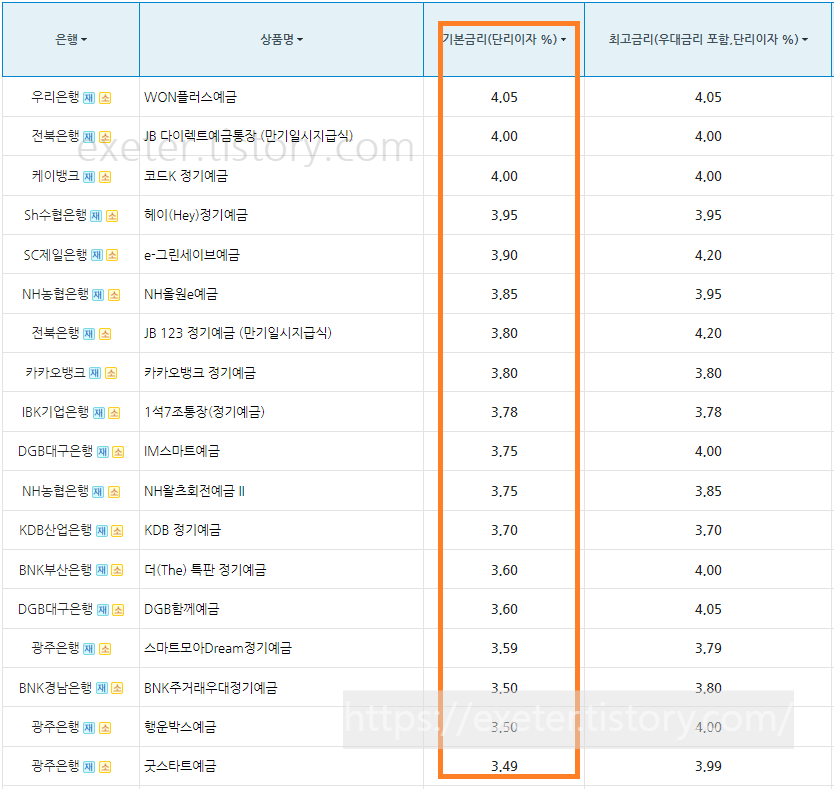The image size is (834, 789).
Task: Click the blue 재 badge beside 카카오뱅크
Action: click(95, 373)
